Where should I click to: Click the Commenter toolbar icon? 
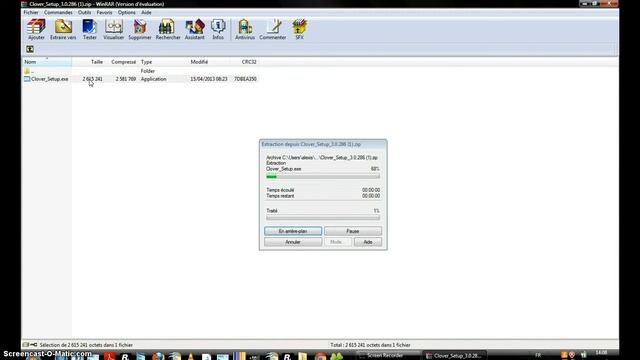click(273, 29)
